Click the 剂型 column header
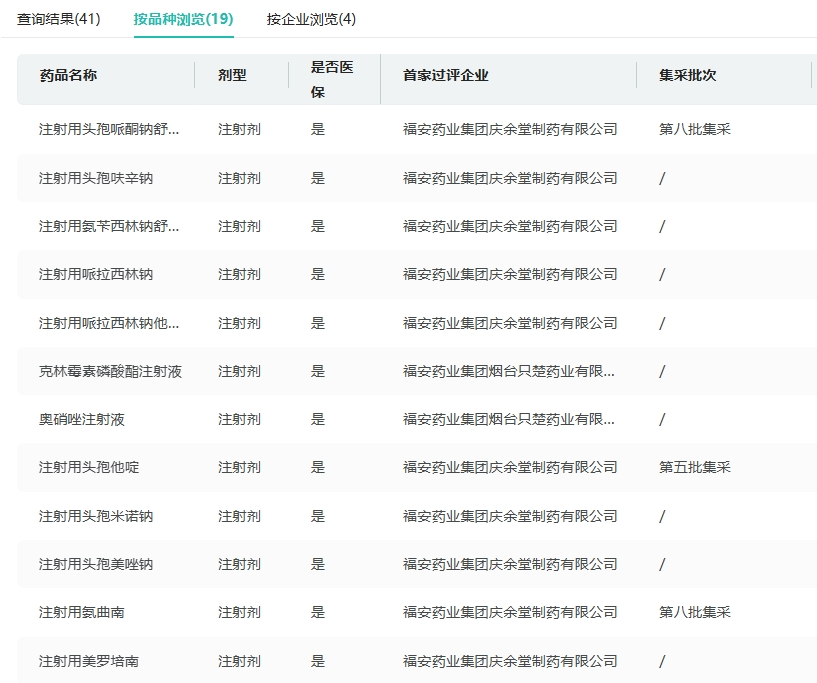This screenshot has height=683, width=817. 232,75
